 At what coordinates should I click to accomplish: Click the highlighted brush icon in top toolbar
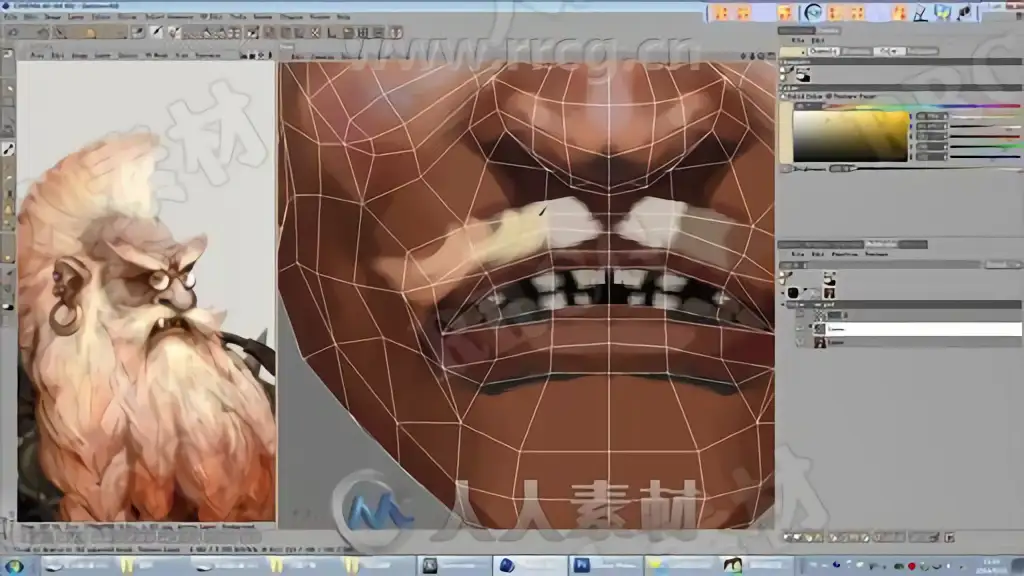pos(156,32)
